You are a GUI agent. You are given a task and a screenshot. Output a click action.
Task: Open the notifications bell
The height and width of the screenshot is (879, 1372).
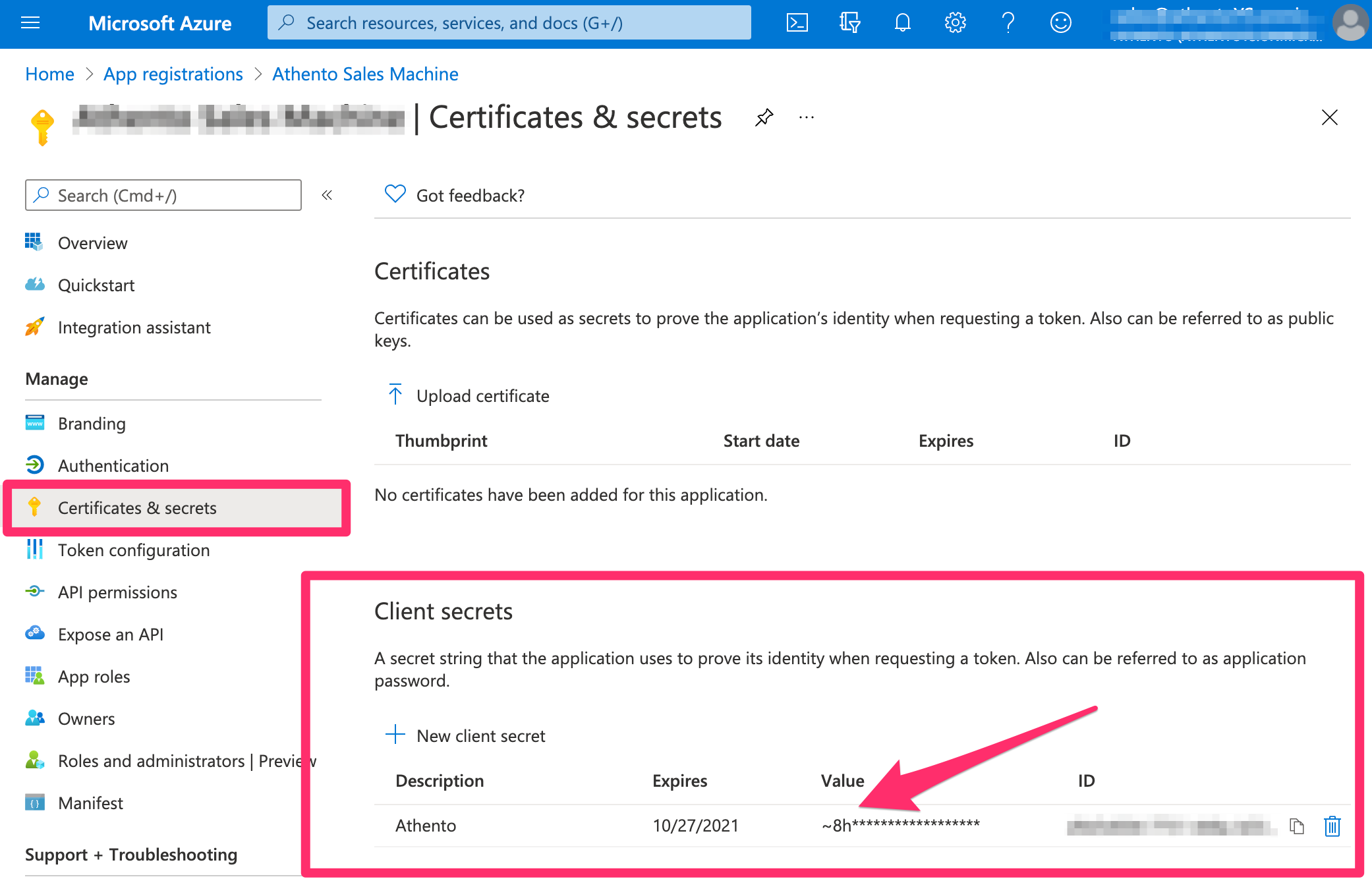click(x=902, y=23)
